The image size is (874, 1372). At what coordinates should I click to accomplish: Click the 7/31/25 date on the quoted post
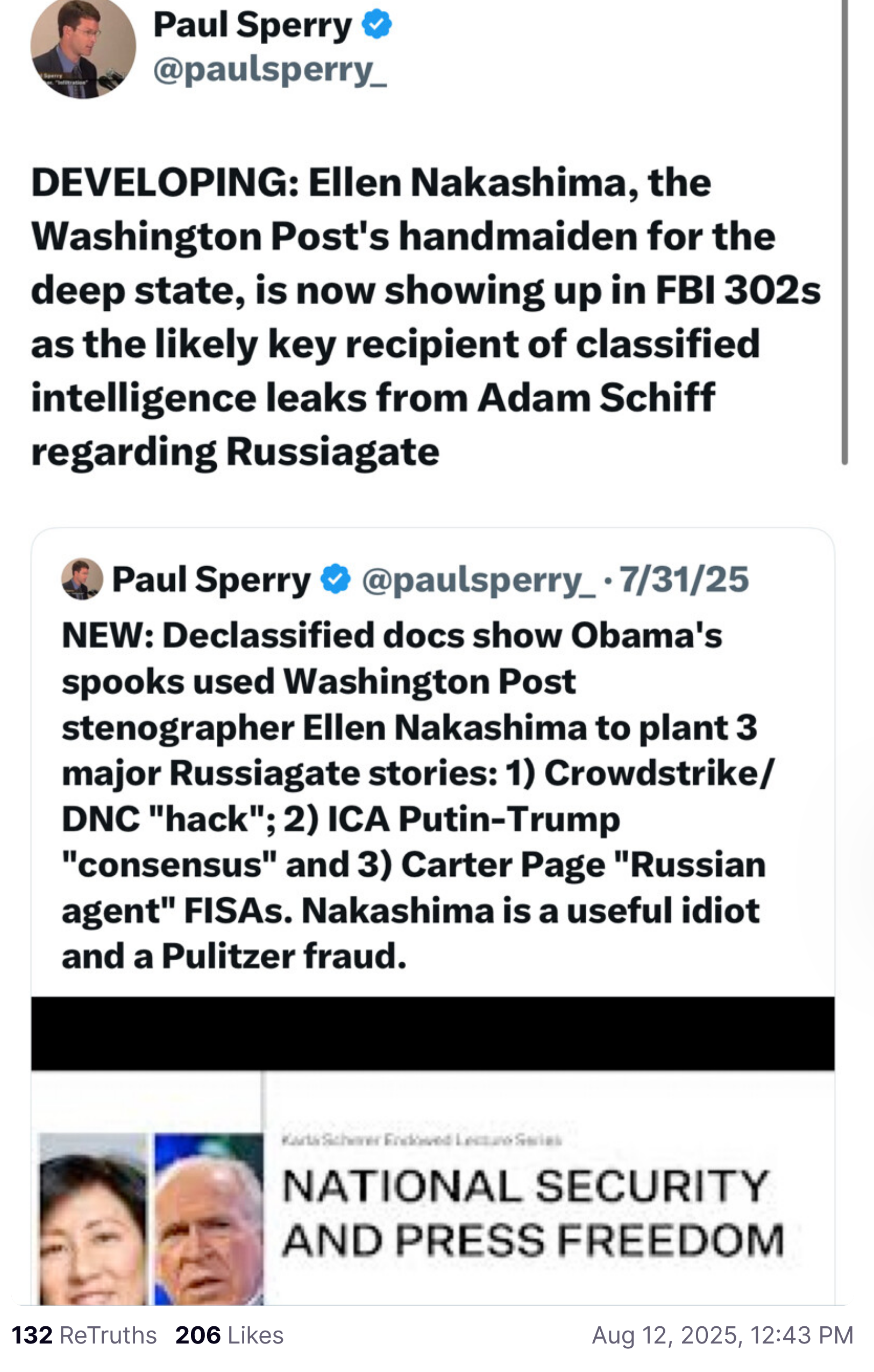point(684,580)
